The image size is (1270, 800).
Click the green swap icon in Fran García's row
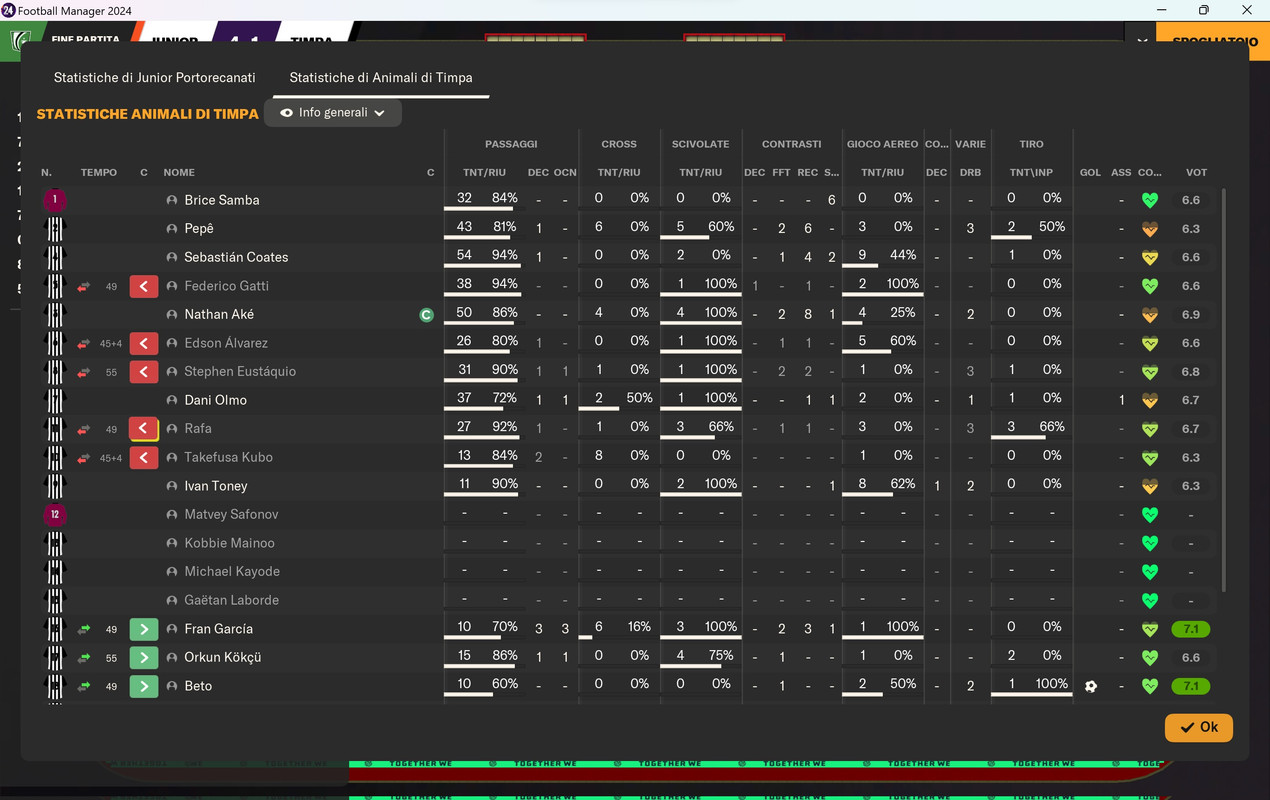click(x=84, y=629)
